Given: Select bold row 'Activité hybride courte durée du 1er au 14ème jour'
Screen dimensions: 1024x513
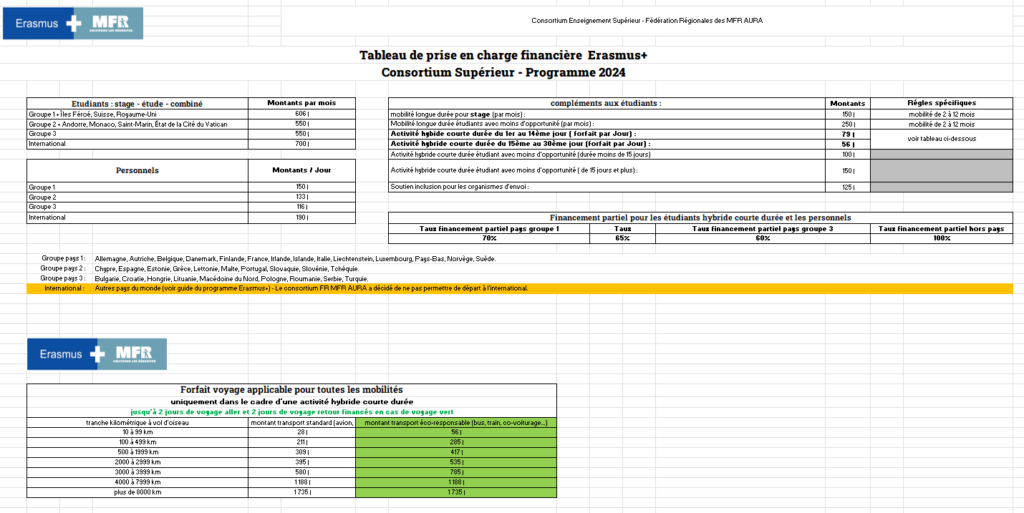Looking at the screenshot, I should click(606, 134).
